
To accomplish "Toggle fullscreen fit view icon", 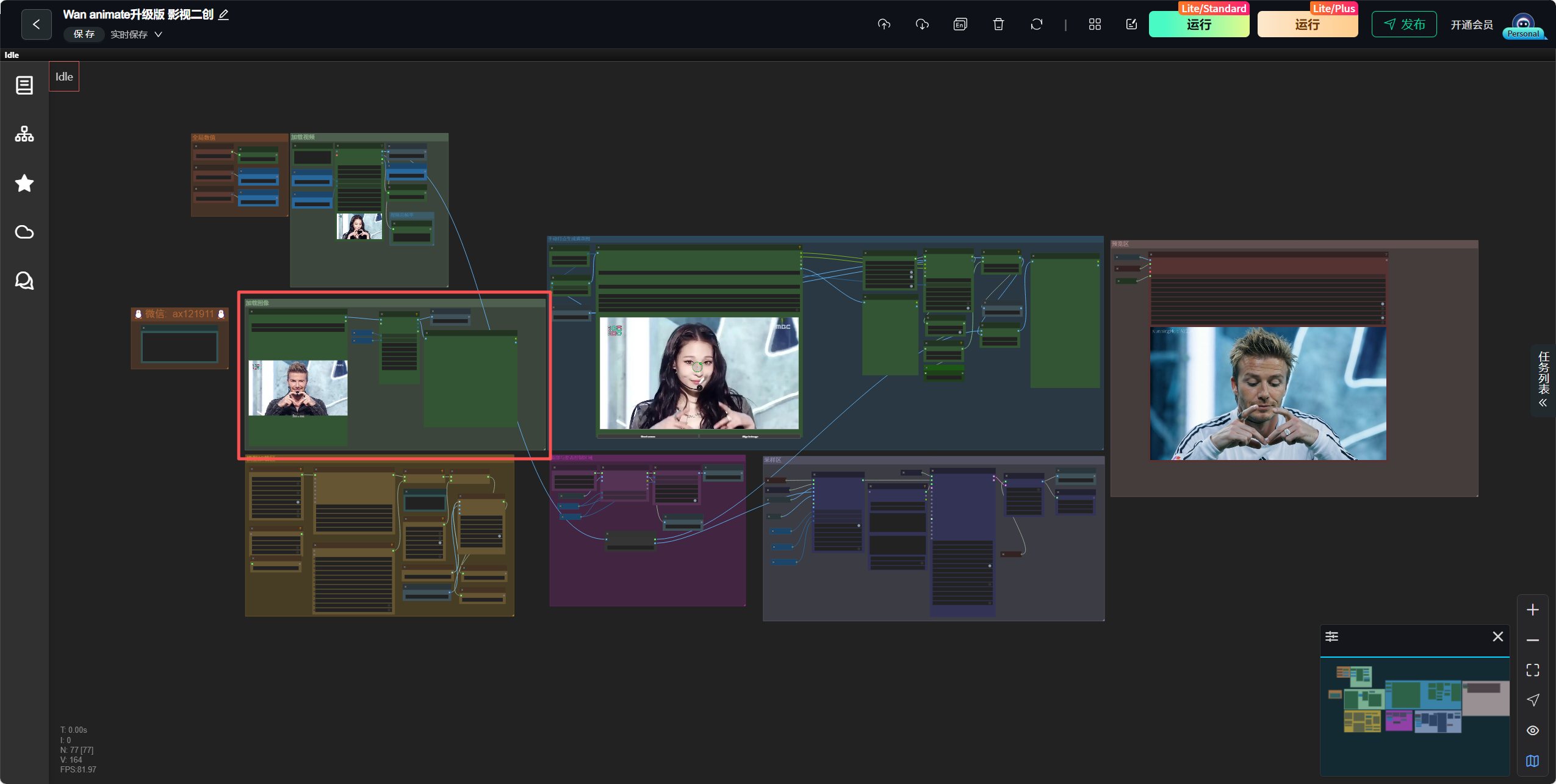I will (1532, 670).
